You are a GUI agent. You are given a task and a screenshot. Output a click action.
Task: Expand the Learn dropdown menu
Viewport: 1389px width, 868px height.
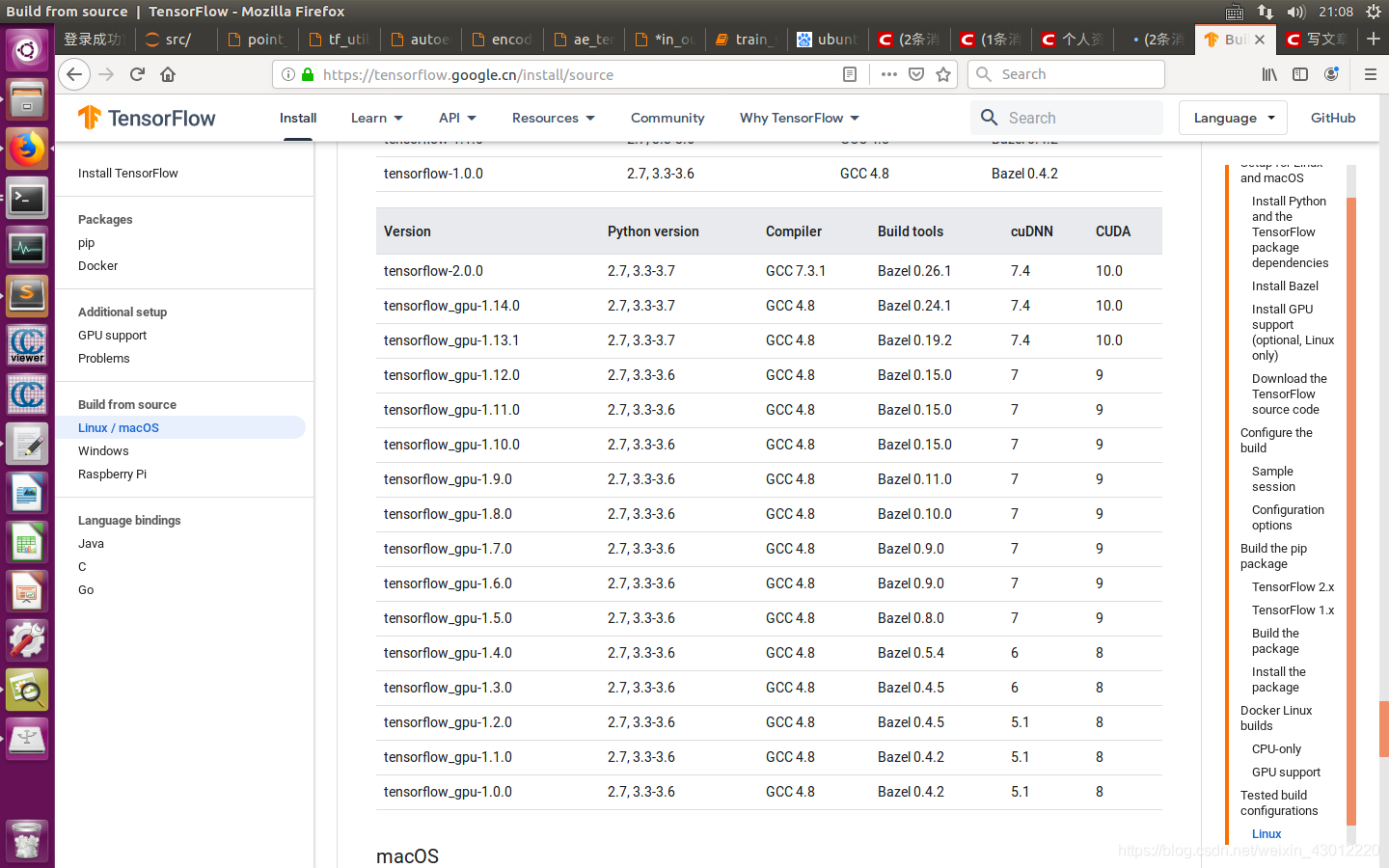[x=377, y=118]
